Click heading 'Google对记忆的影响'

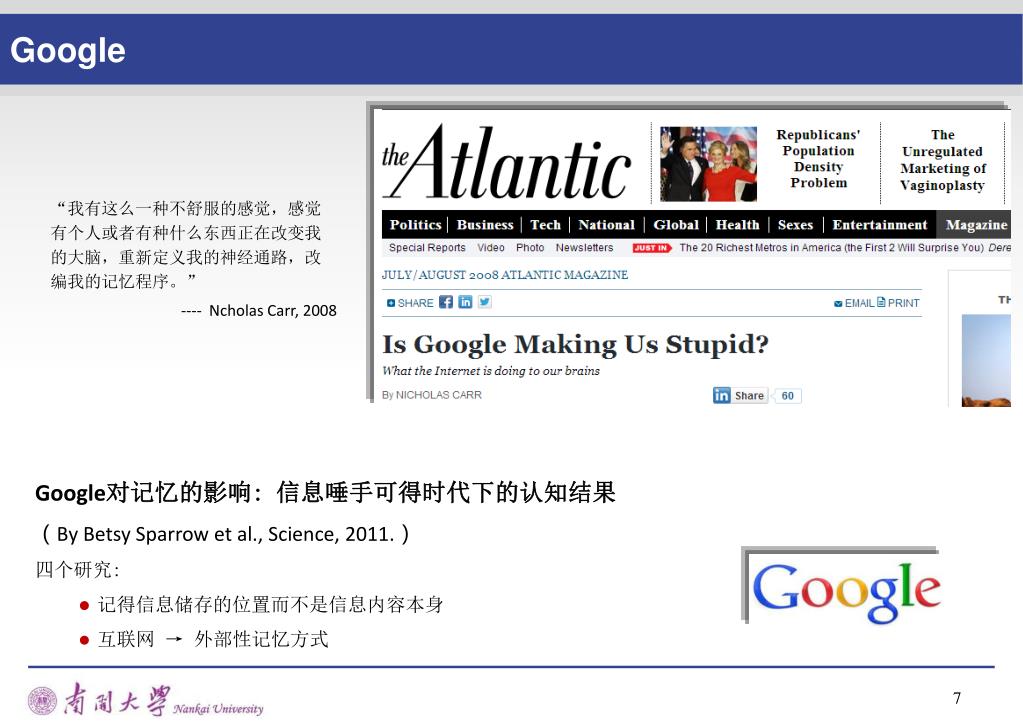pyautogui.click(x=143, y=492)
